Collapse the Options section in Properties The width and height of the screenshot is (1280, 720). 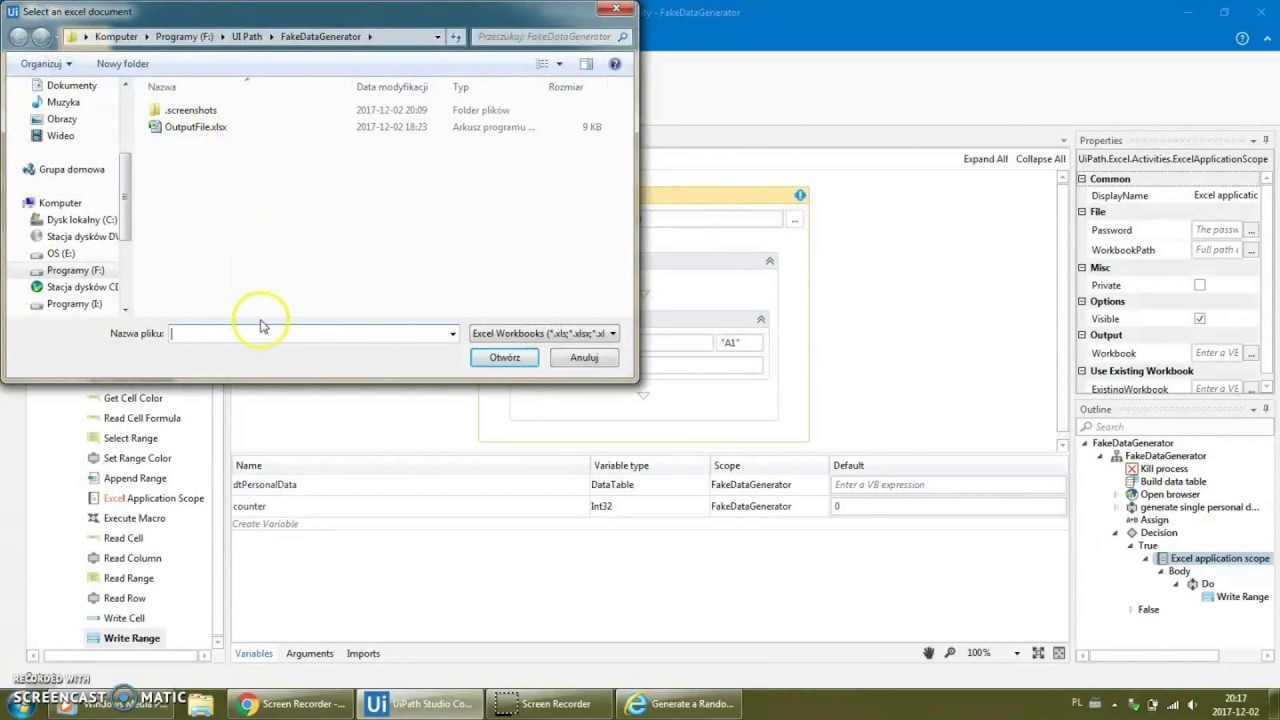tap(1081, 301)
